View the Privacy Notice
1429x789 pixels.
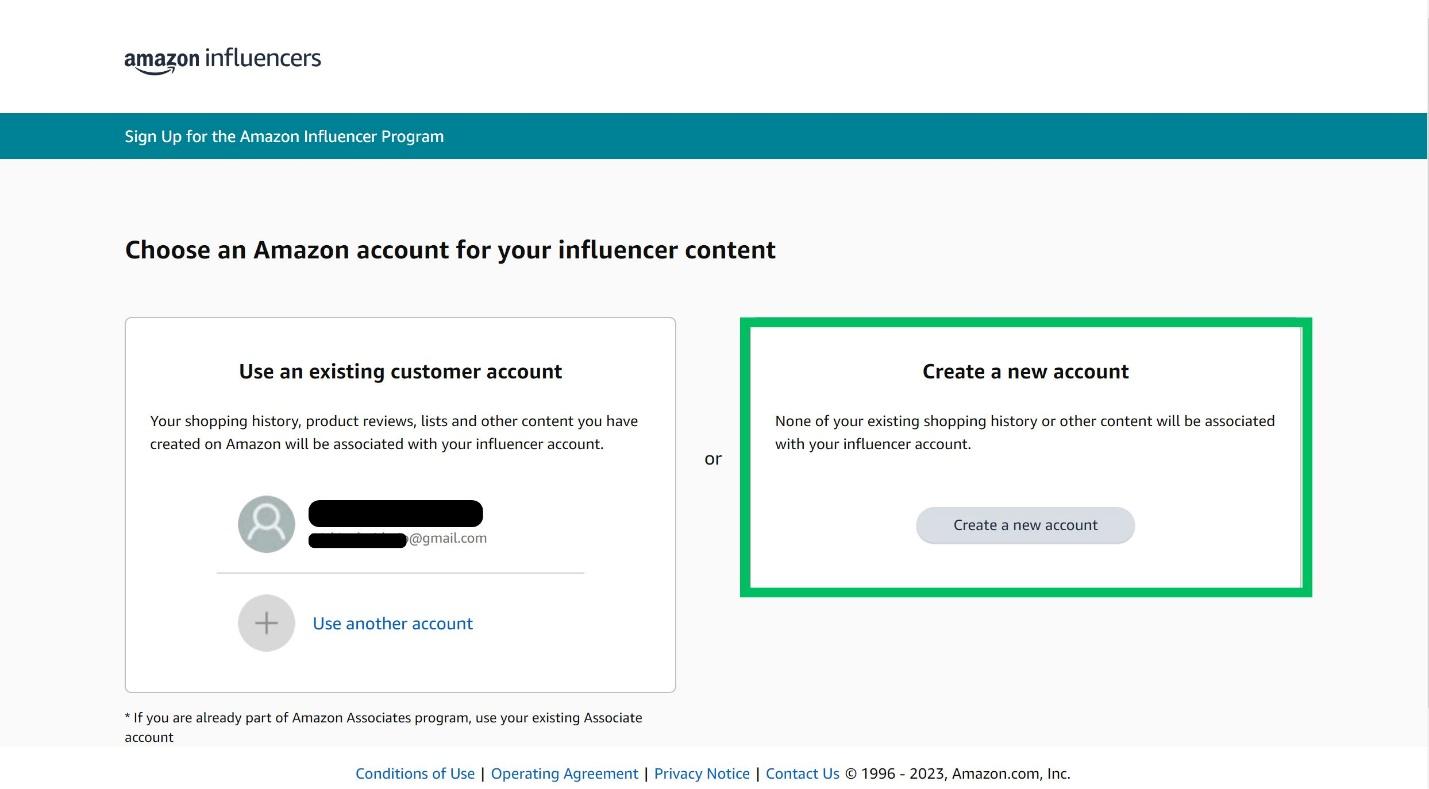click(702, 773)
